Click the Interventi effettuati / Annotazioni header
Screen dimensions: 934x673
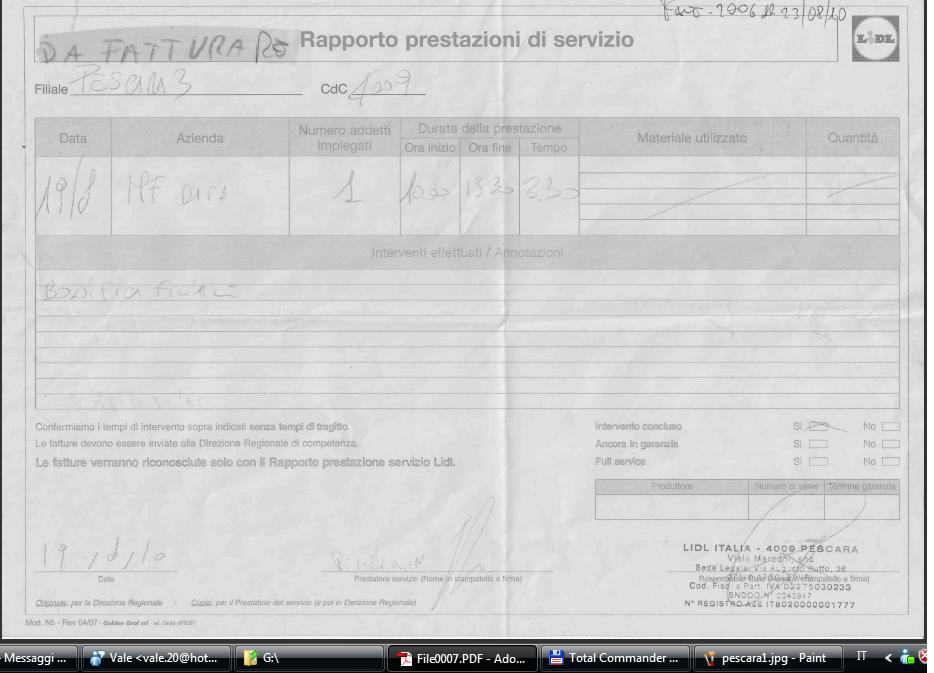pos(467,253)
